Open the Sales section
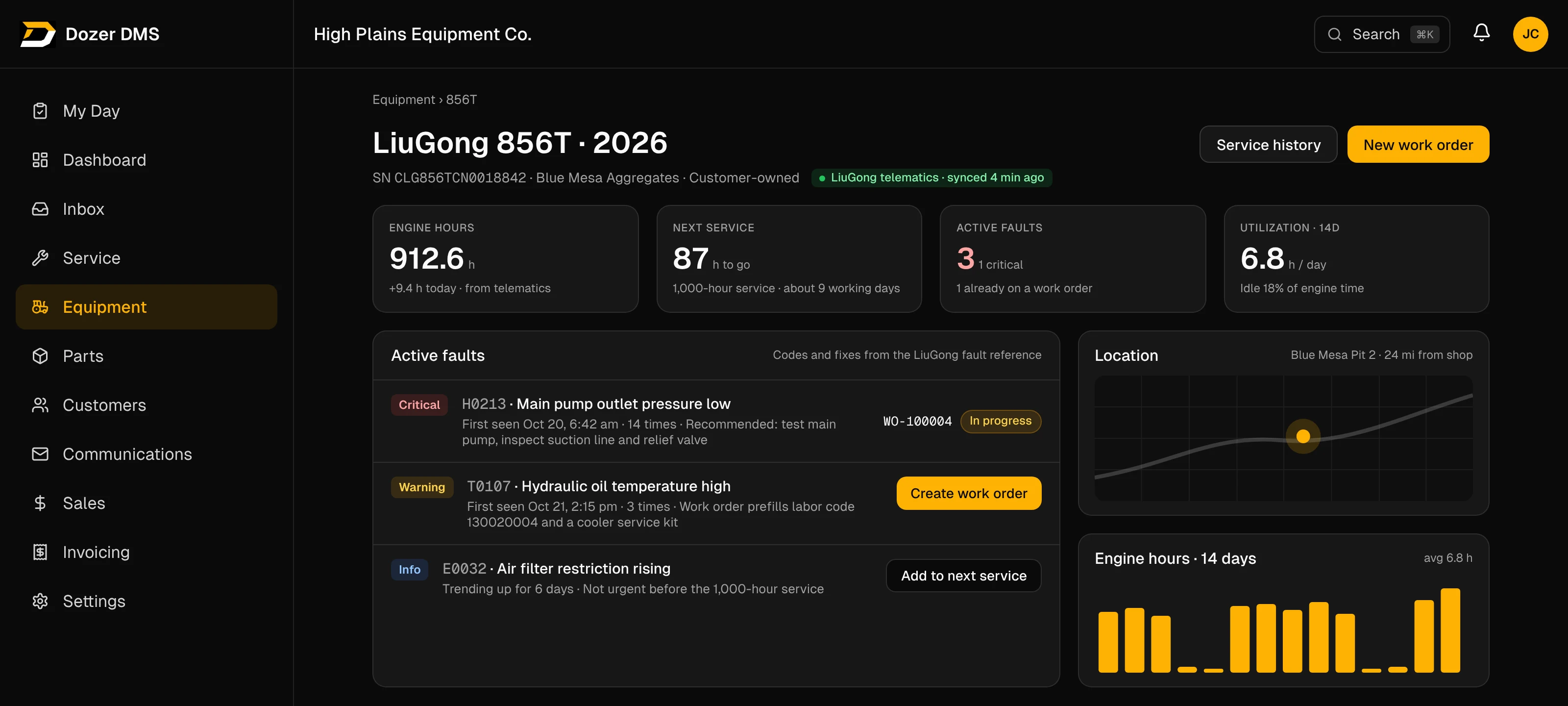 tap(146, 503)
